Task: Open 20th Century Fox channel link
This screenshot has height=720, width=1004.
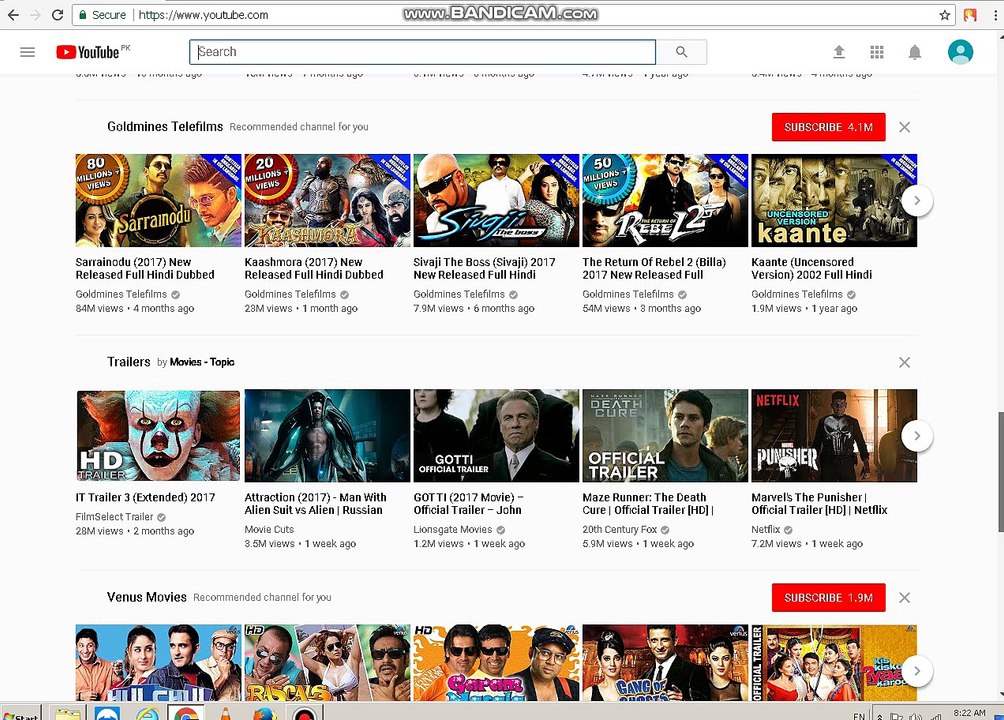Action: pyautogui.click(x=620, y=530)
